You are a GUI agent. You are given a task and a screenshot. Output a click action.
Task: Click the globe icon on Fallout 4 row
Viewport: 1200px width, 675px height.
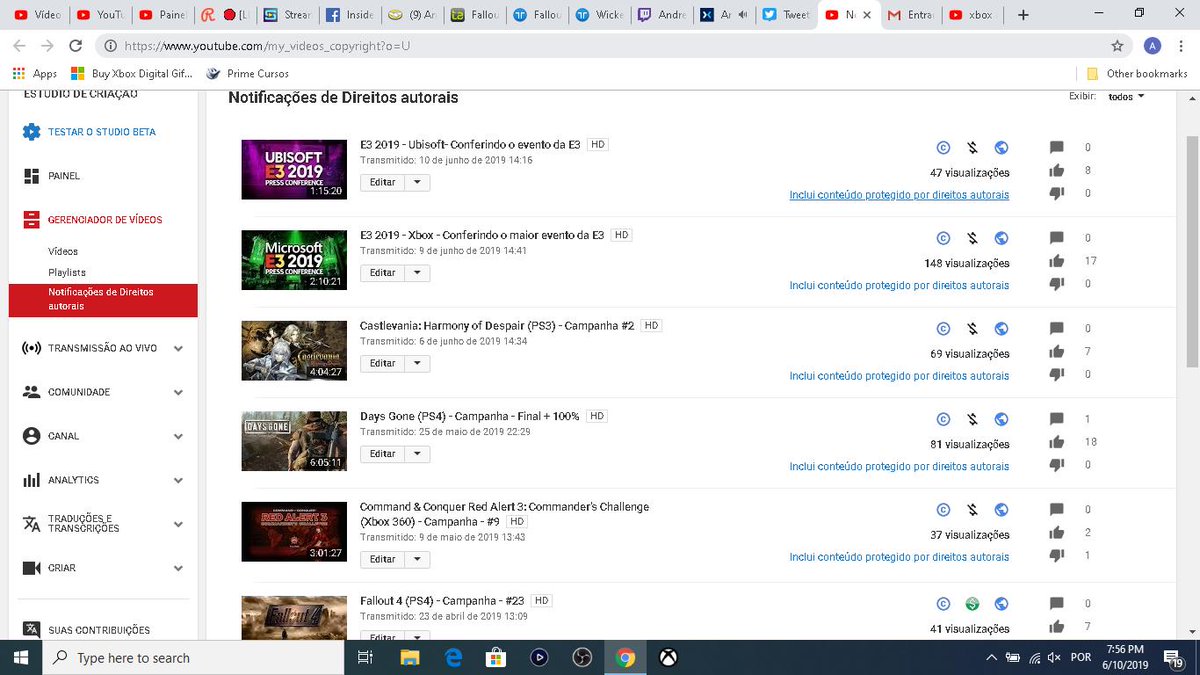(1002, 604)
